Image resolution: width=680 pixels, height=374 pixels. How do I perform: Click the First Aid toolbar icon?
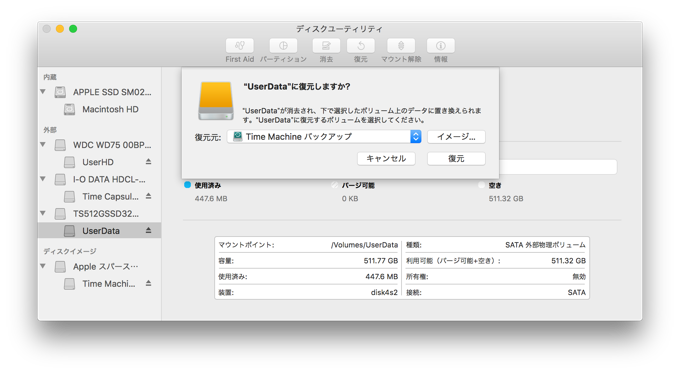[x=239, y=46]
